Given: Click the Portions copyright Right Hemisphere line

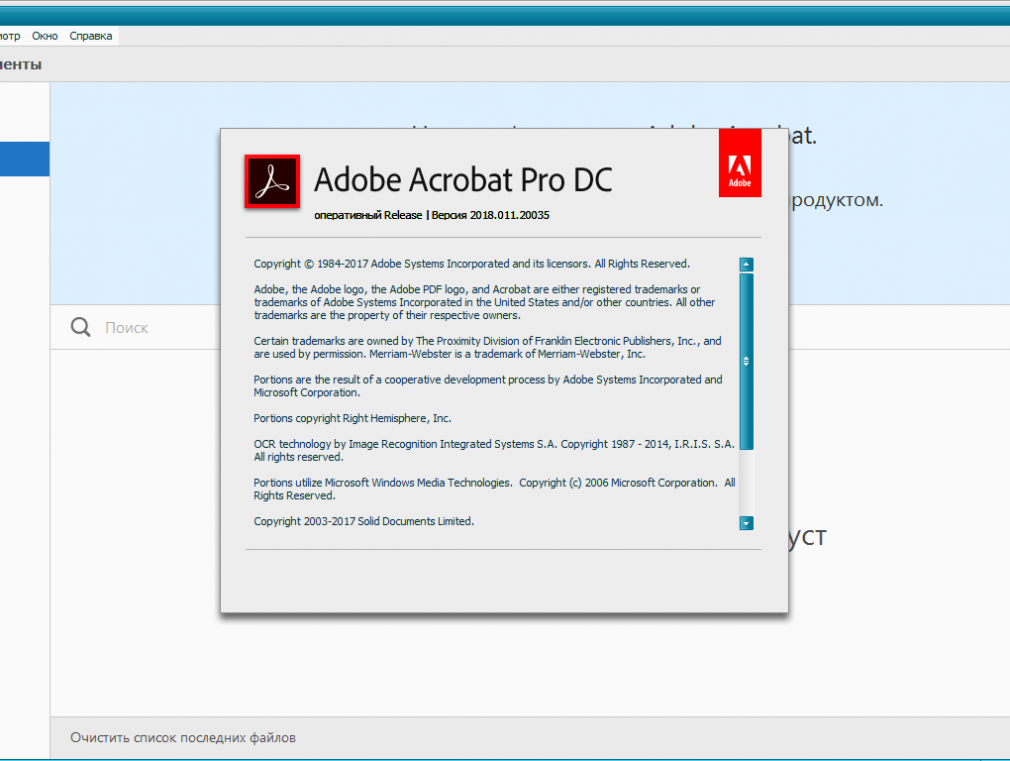Looking at the screenshot, I should [x=352, y=418].
